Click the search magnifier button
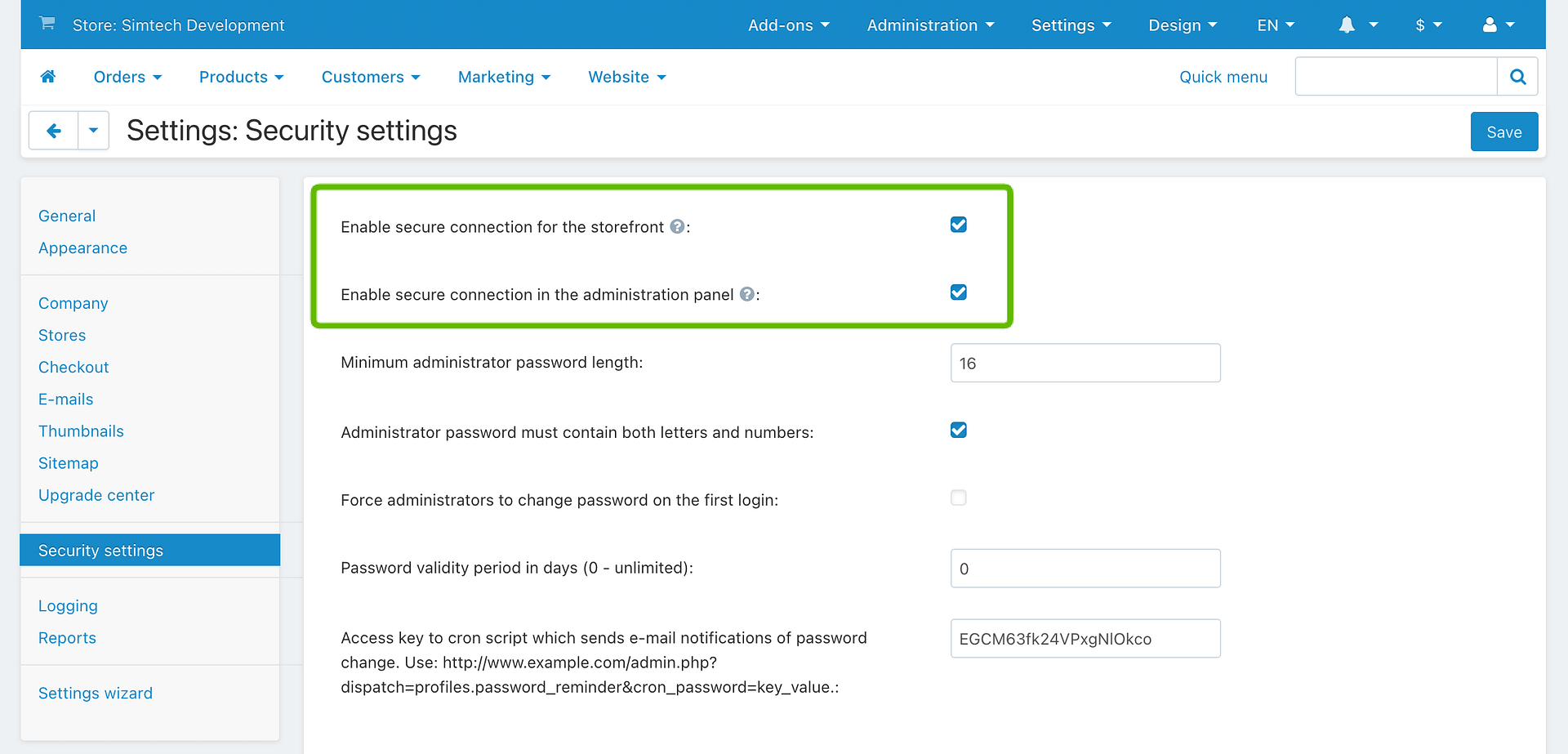 coord(1517,77)
